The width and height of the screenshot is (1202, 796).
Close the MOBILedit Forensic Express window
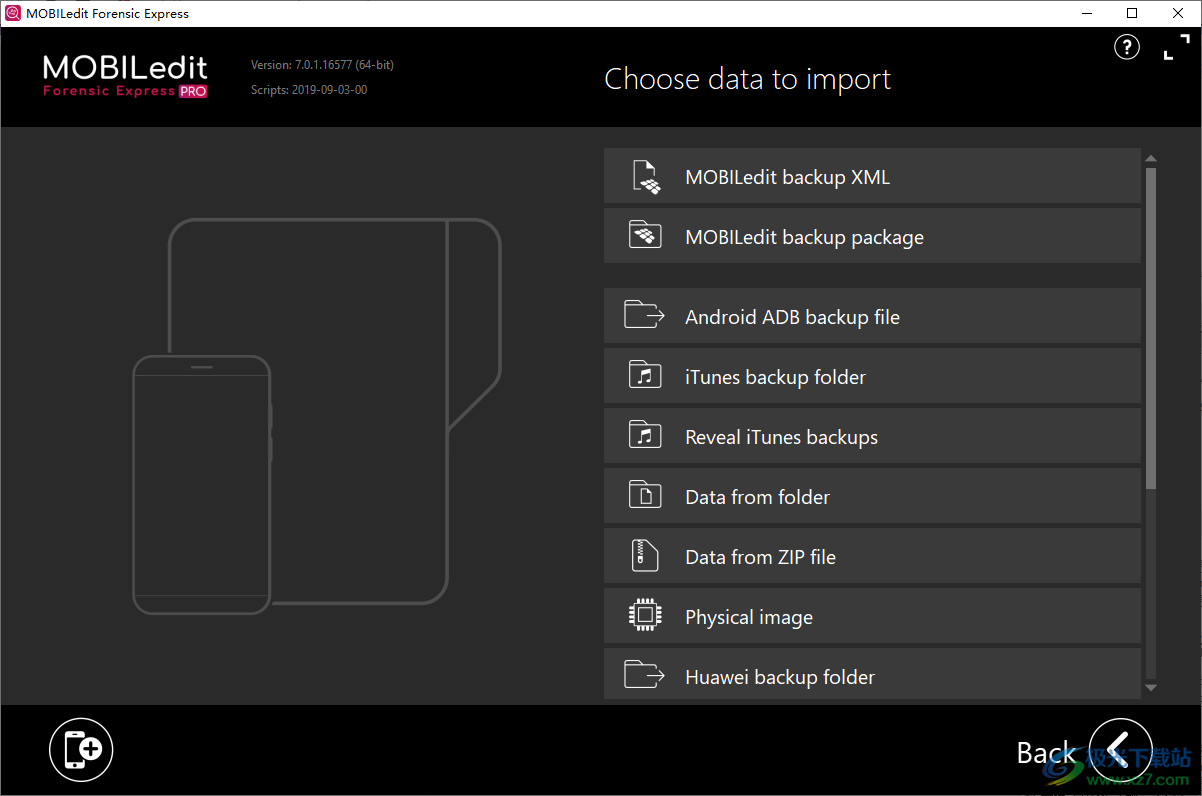click(1178, 13)
